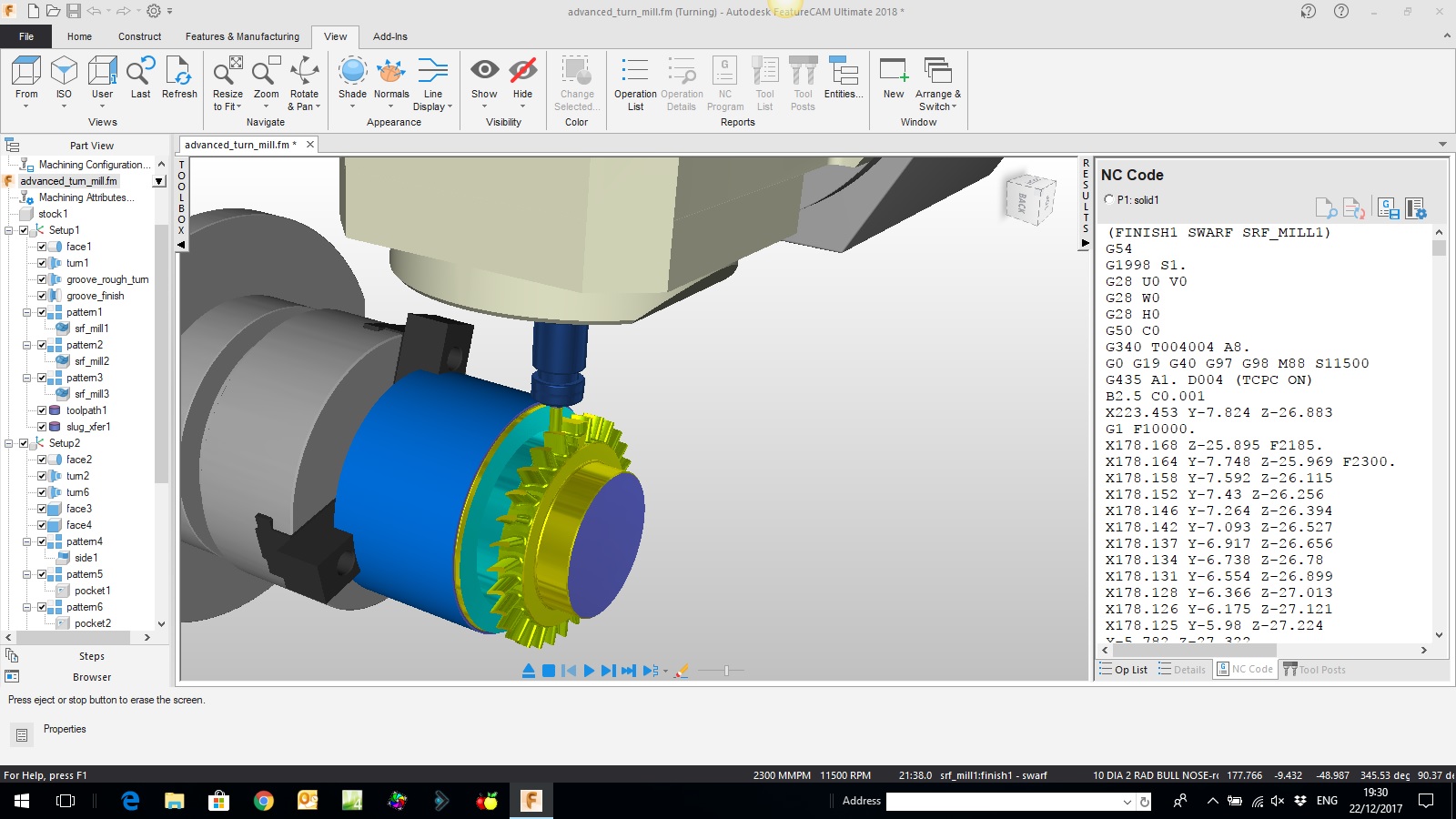Select the Resize to Fit tool
The image size is (1456, 819).
227,73
